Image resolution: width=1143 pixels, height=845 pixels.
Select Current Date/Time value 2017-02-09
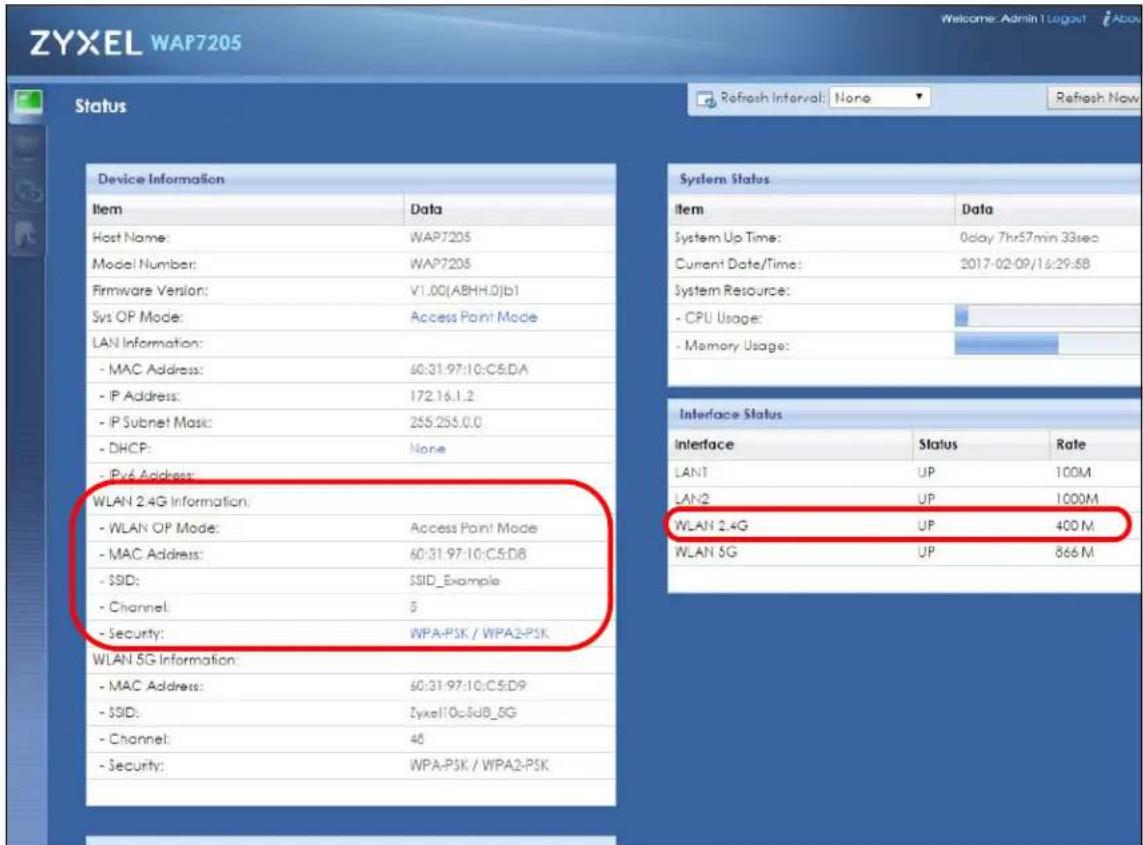click(1025, 264)
